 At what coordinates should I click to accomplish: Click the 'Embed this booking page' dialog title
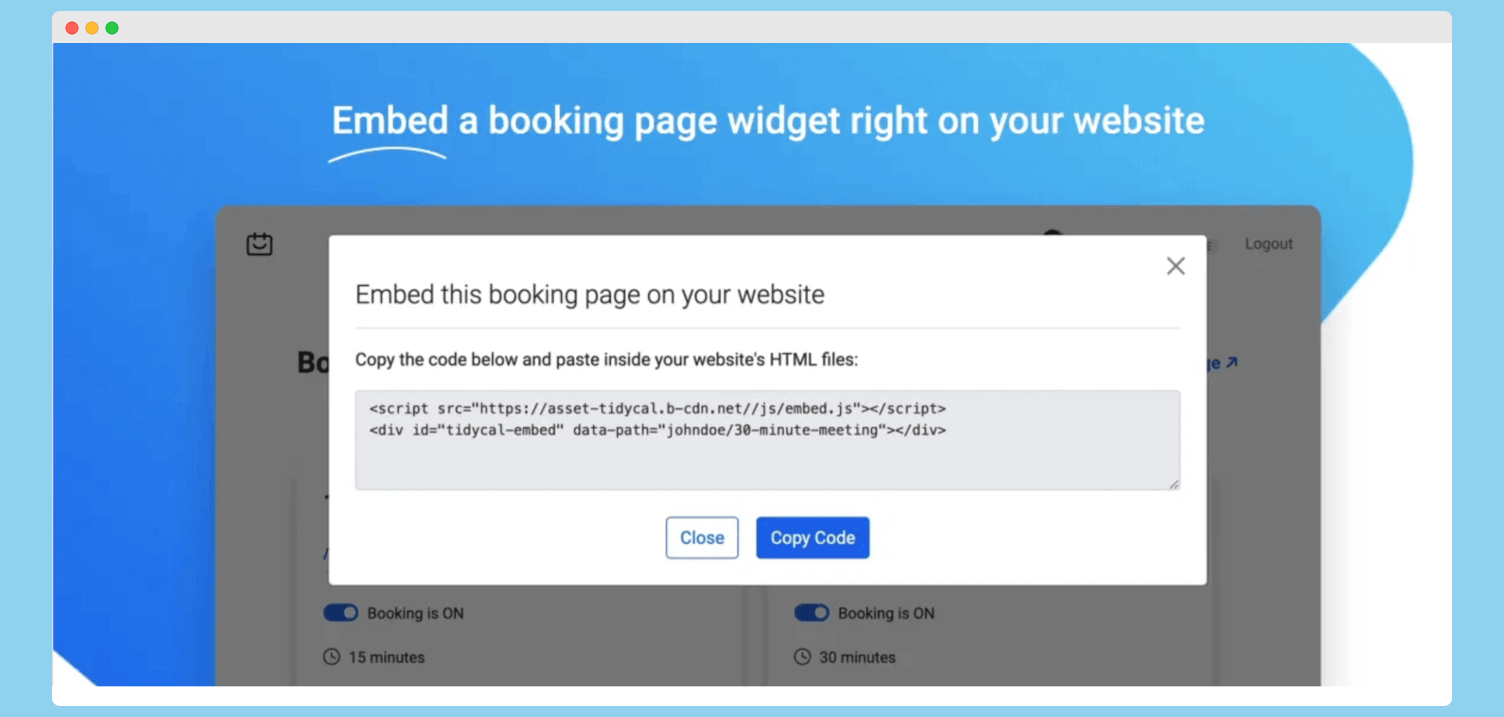(x=590, y=295)
